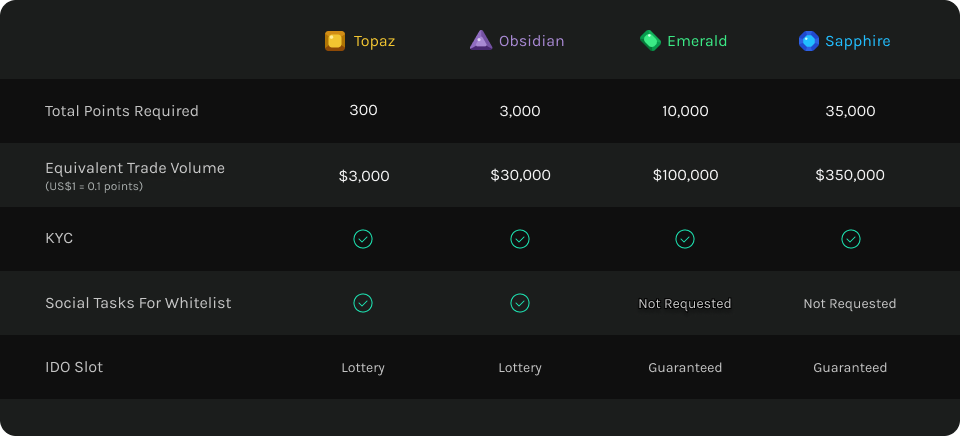Select the Topaz tier heading
The image size is (960, 436).
tap(360, 41)
